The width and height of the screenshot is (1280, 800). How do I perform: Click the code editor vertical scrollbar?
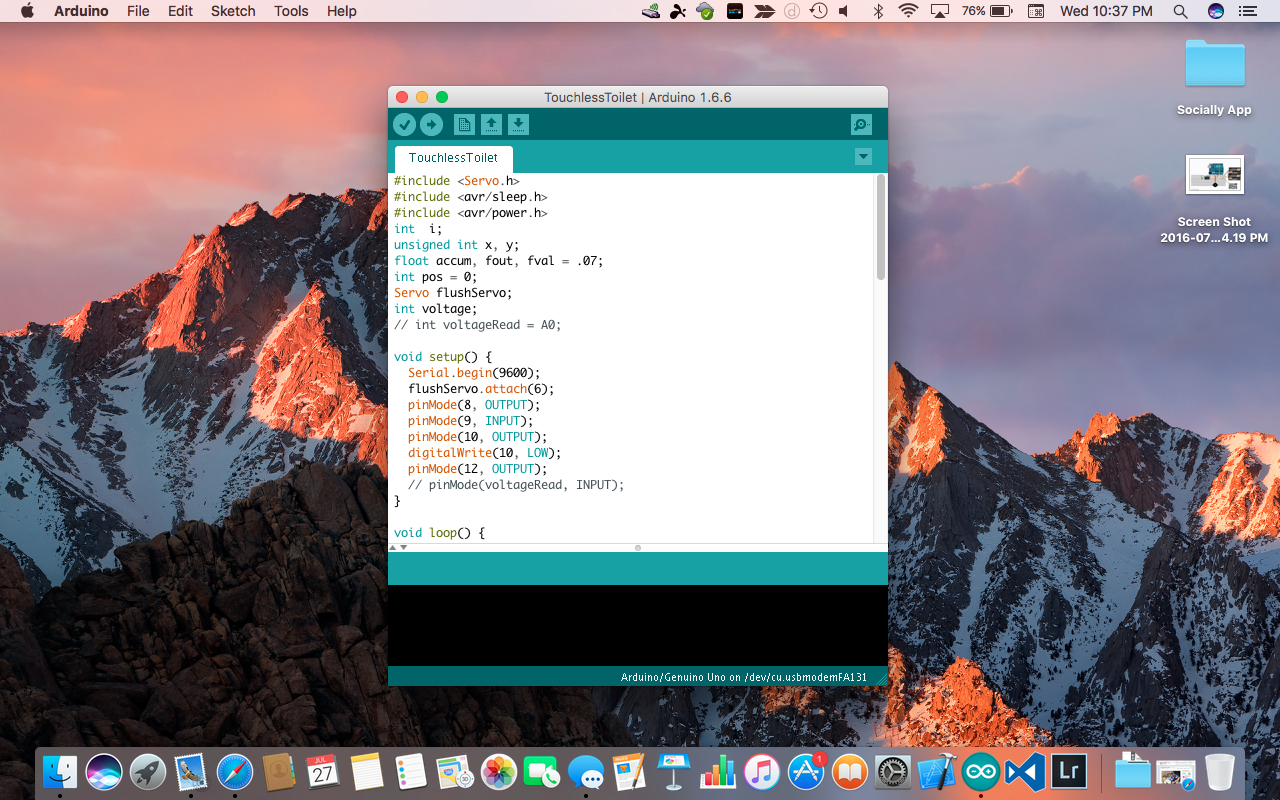(x=881, y=228)
